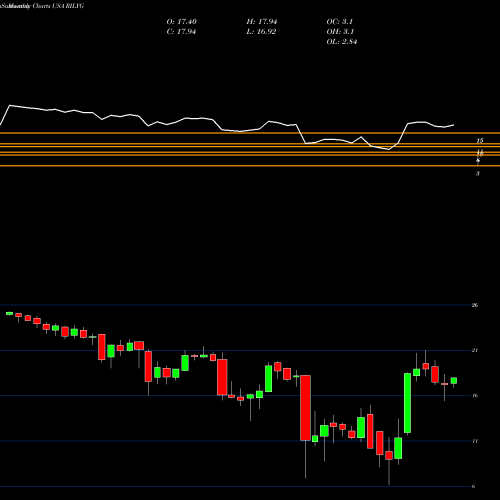Click the "Charts USA RILYG" title text

pyautogui.click(x=58, y=6)
